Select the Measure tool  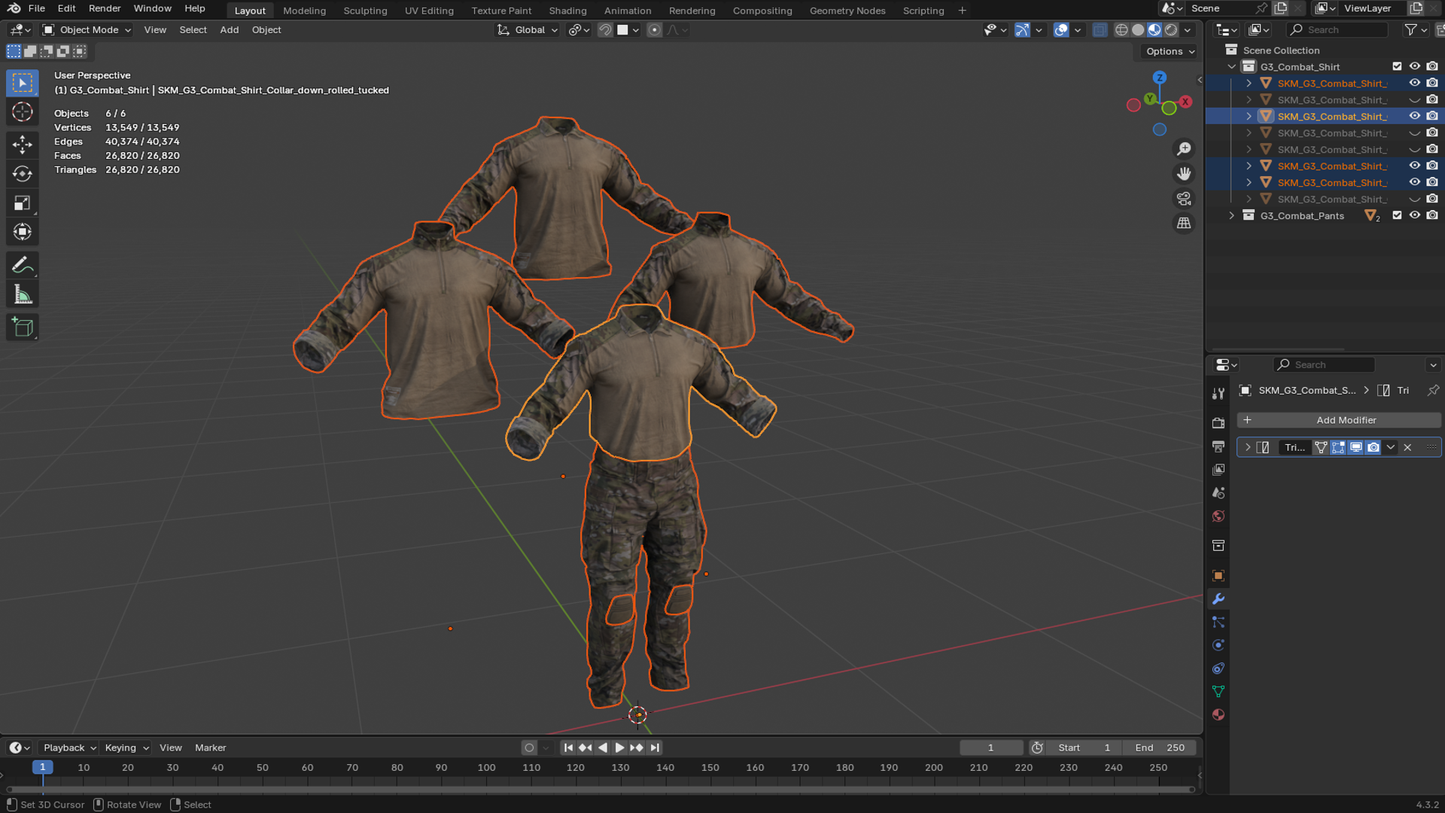coord(22,295)
